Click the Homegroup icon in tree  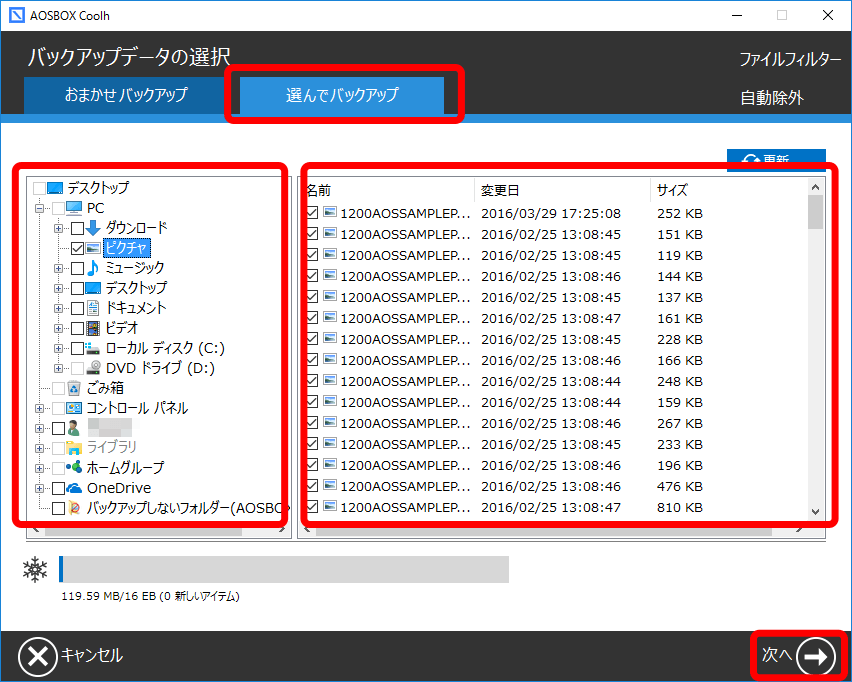(x=74, y=468)
